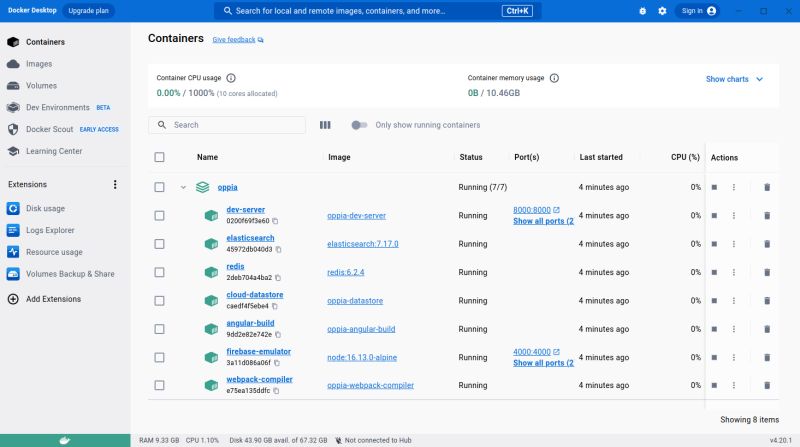Show all ports for firebase-emulator
800x447 pixels.
click(543, 363)
